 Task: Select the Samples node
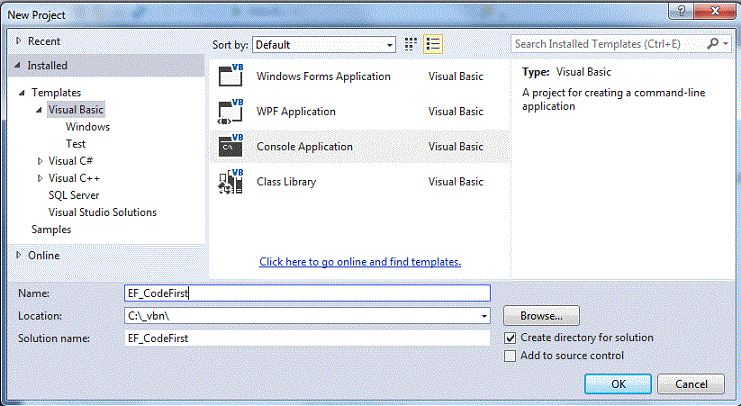pos(51,229)
